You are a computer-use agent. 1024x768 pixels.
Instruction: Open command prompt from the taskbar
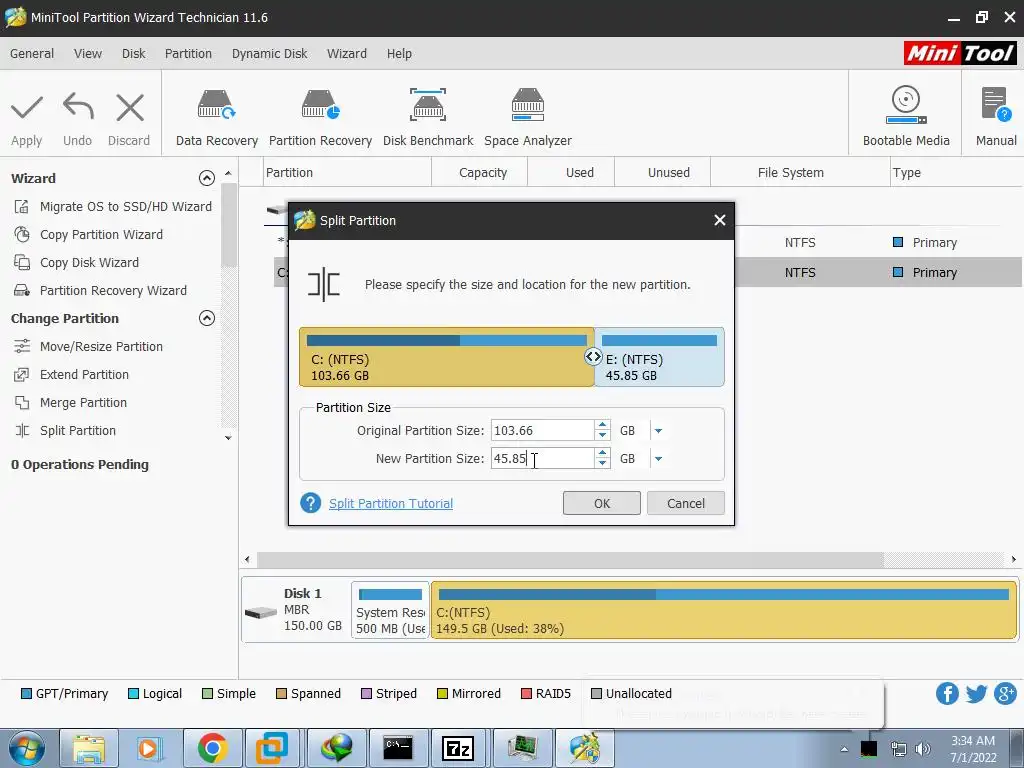(398, 748)
